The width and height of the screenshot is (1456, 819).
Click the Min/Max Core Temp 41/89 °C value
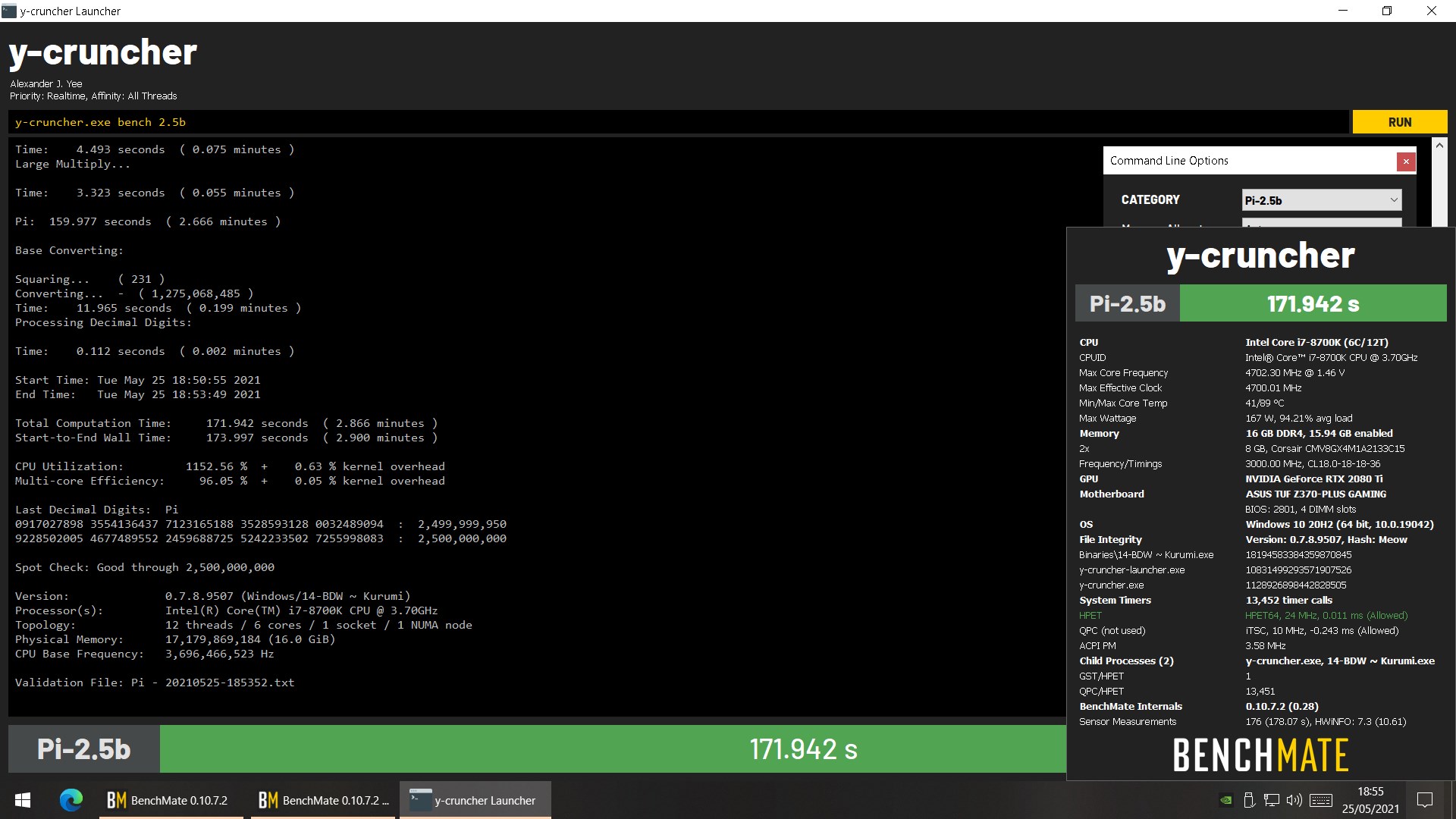click(x=1264, y=403)
